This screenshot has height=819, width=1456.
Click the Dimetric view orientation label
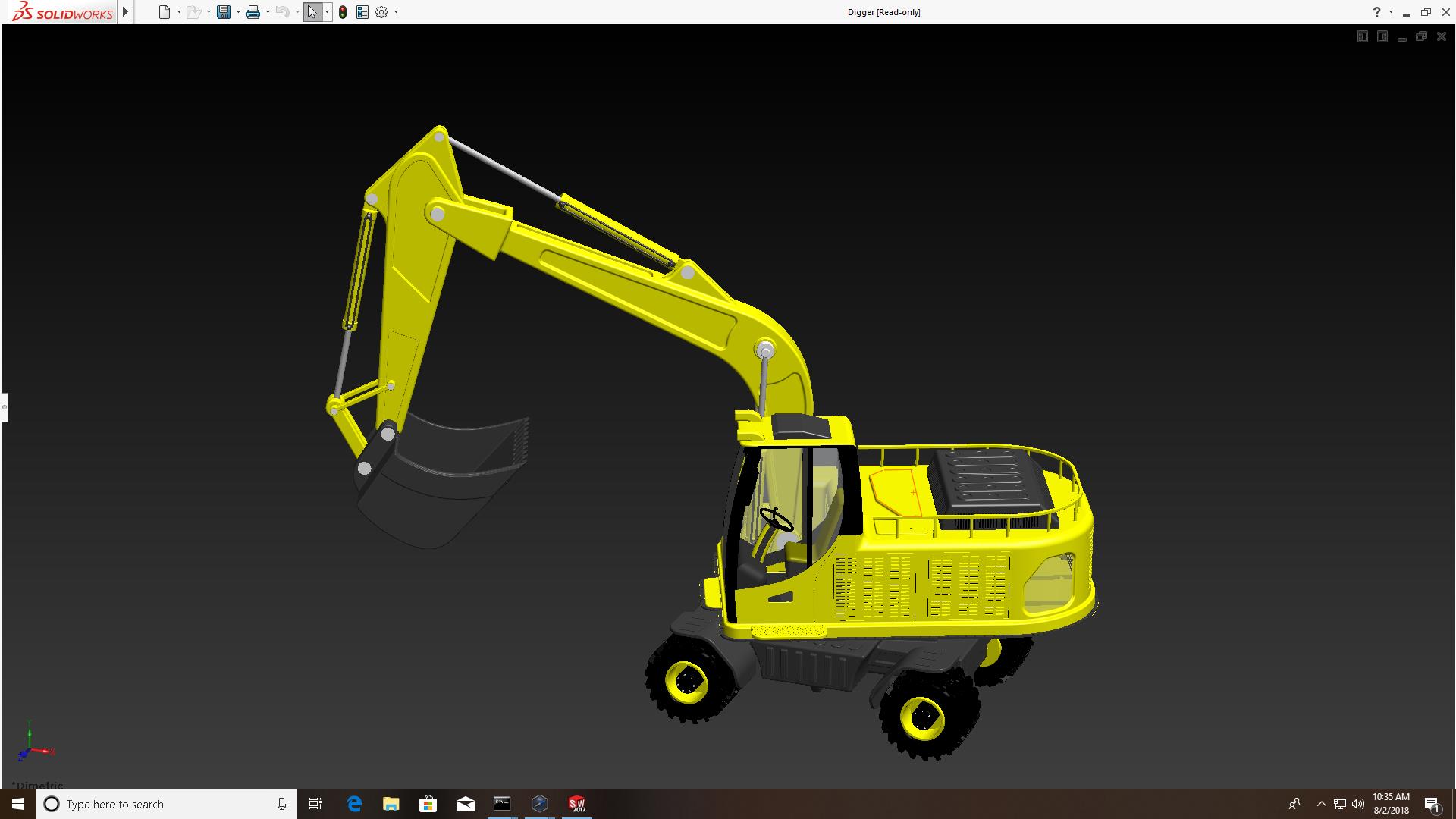point(38,785)
